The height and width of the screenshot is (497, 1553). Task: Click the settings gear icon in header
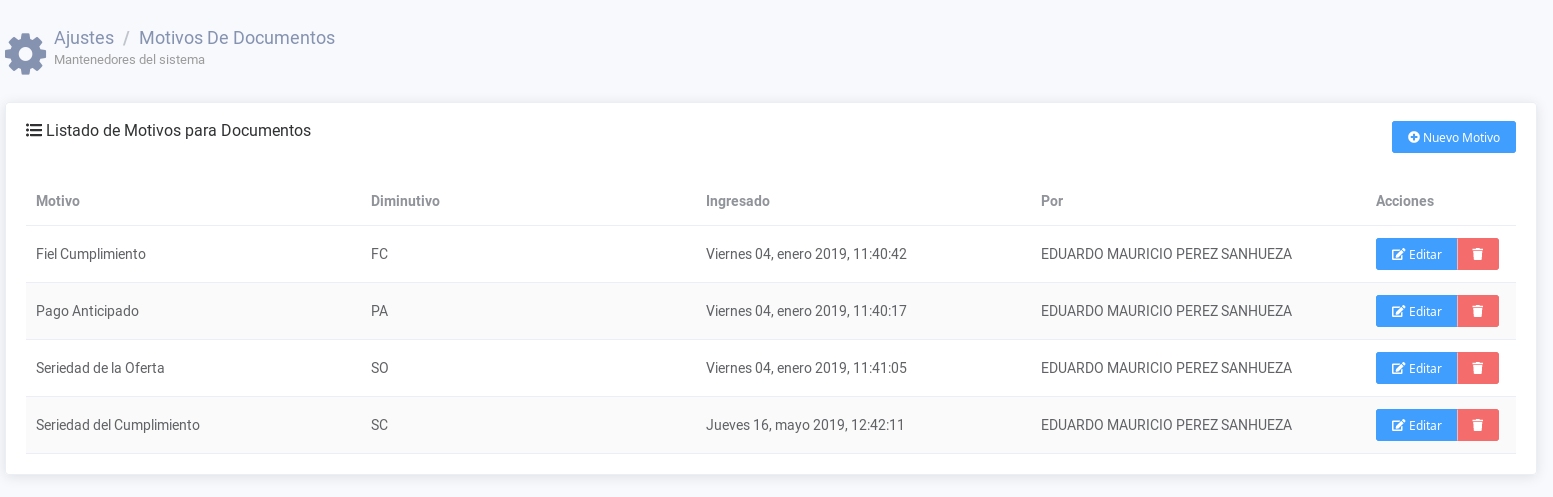[x=25, y=53]
